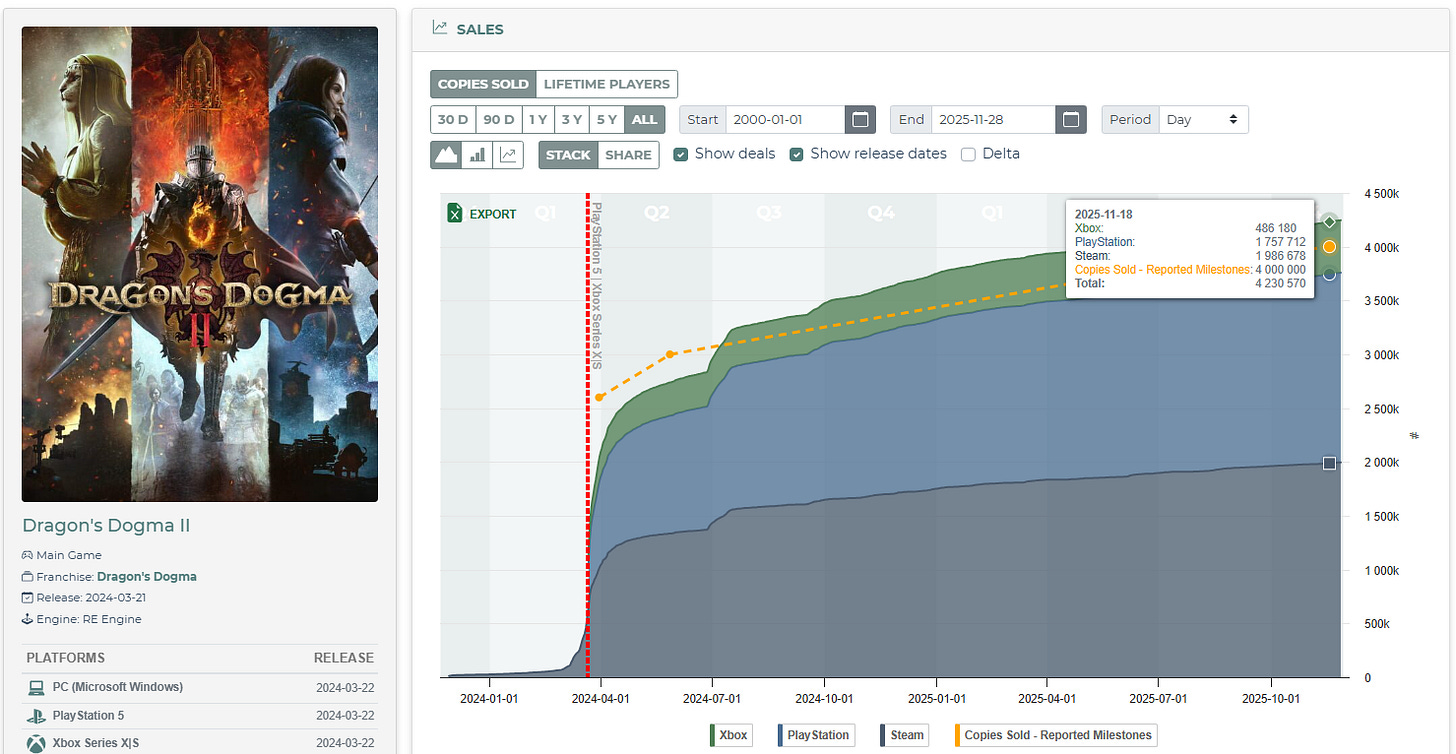The height and width of the screenshot is (754, 1456).
Task: Click the RELEASE column header
Action: [x=344, y=658]
